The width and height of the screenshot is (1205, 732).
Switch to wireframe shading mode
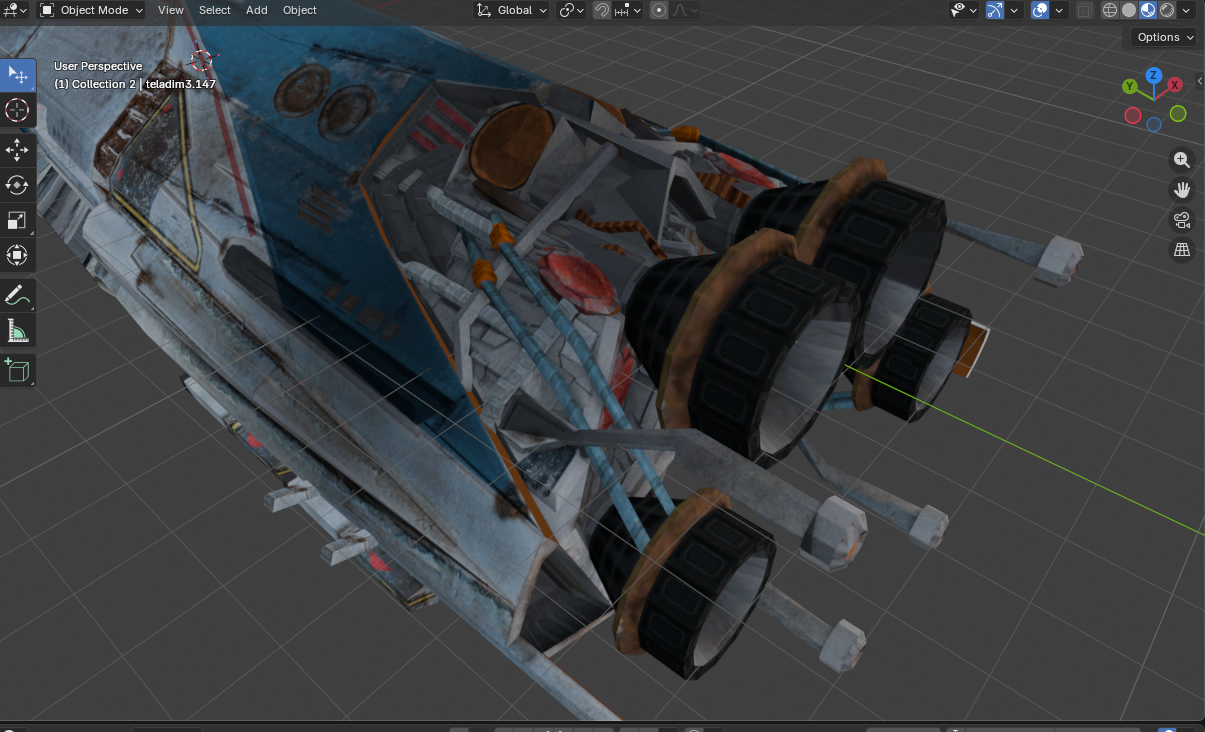tap(1110, 10)
